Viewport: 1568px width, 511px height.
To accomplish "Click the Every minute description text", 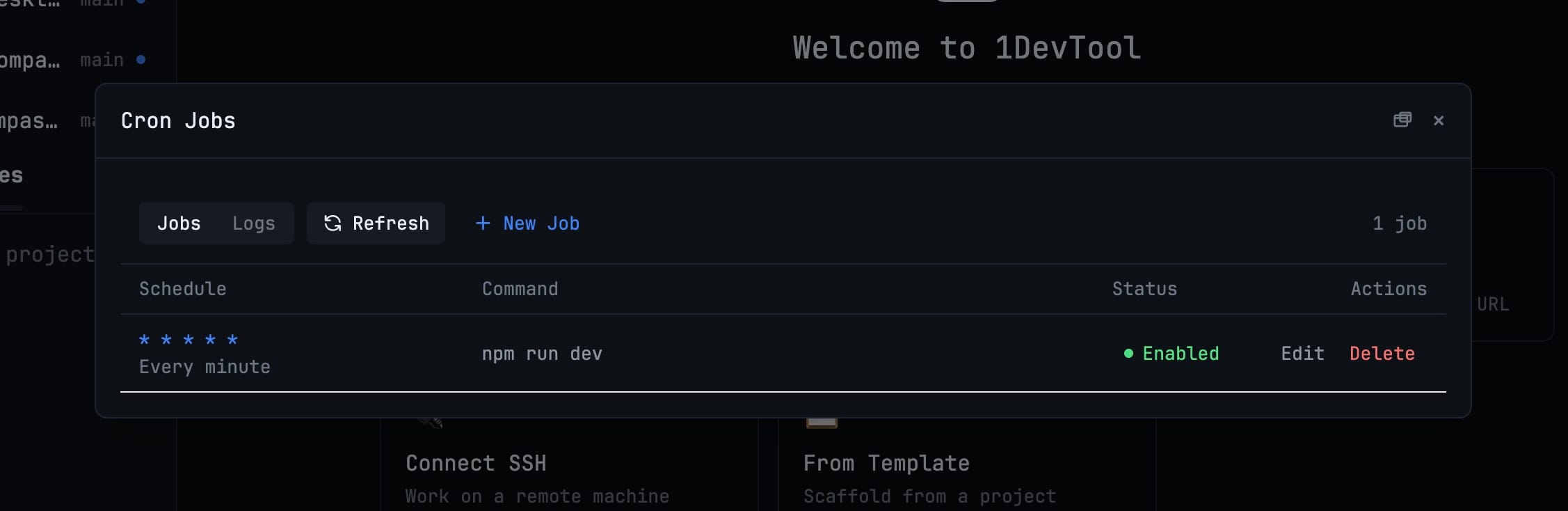I will (x=205, y=367).
